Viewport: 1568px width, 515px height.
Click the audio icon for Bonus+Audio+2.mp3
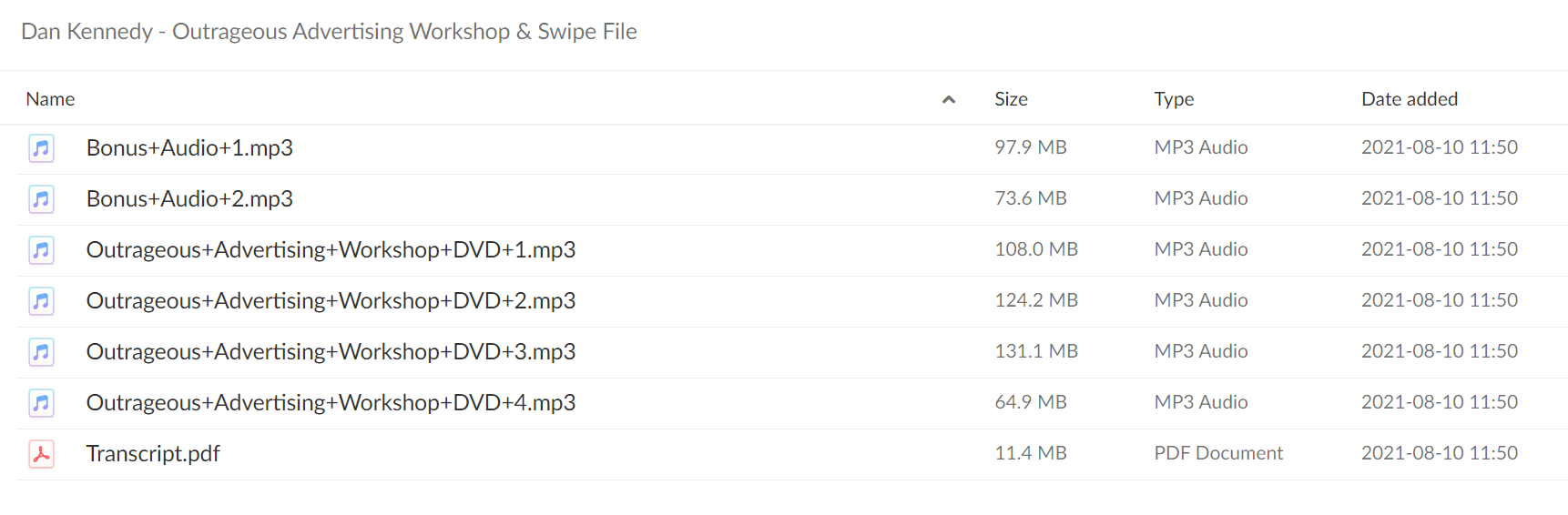click(41, 198)
